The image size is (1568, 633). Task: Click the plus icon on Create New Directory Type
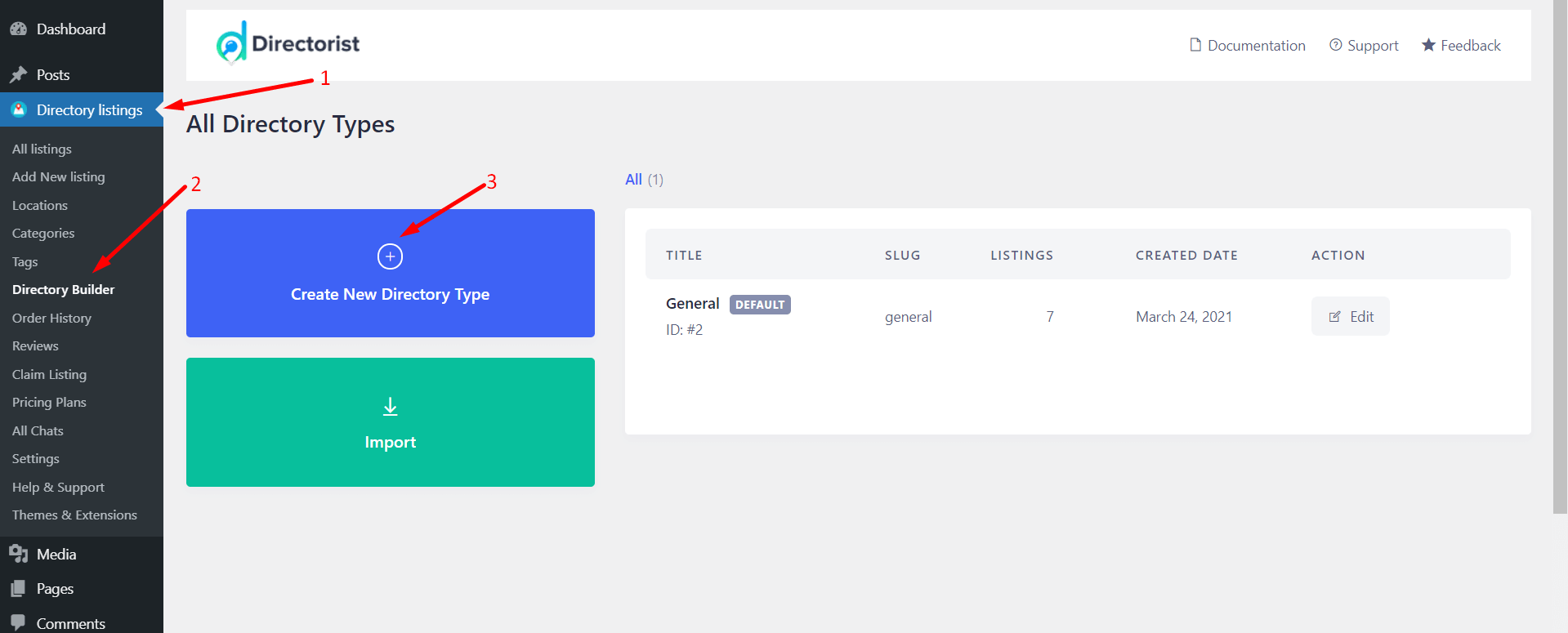click(390, 256)
